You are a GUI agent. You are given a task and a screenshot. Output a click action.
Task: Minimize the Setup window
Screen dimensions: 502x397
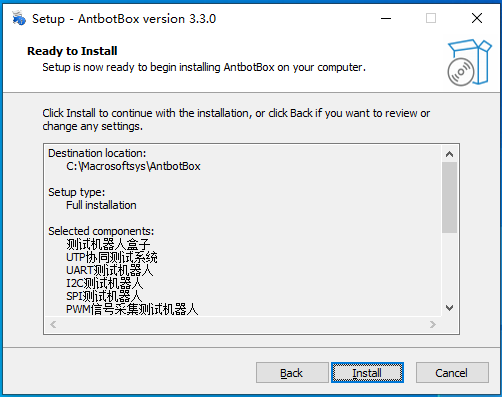coord(386,18)
